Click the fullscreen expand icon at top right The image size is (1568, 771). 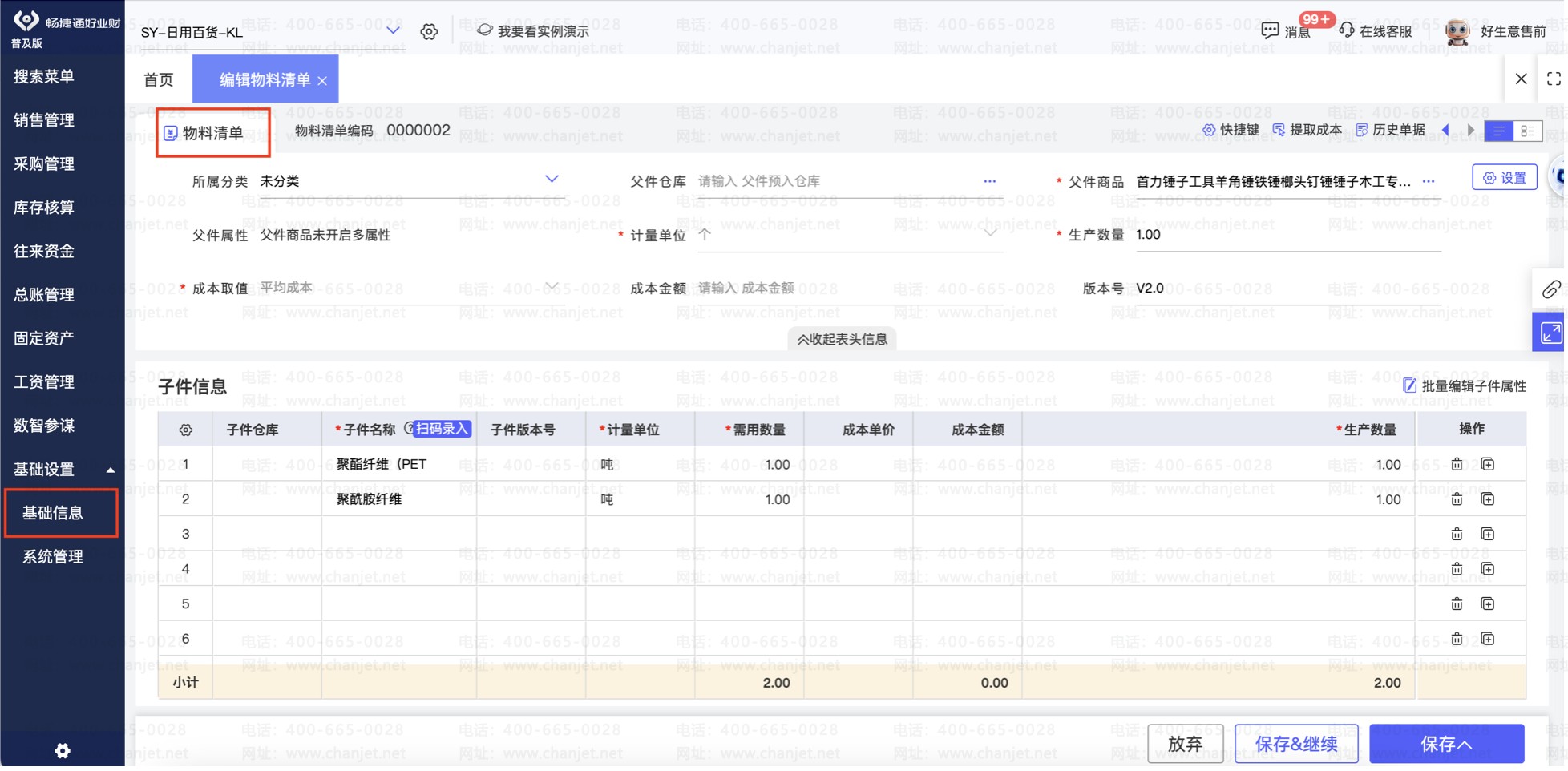(x=1554, y=79)
